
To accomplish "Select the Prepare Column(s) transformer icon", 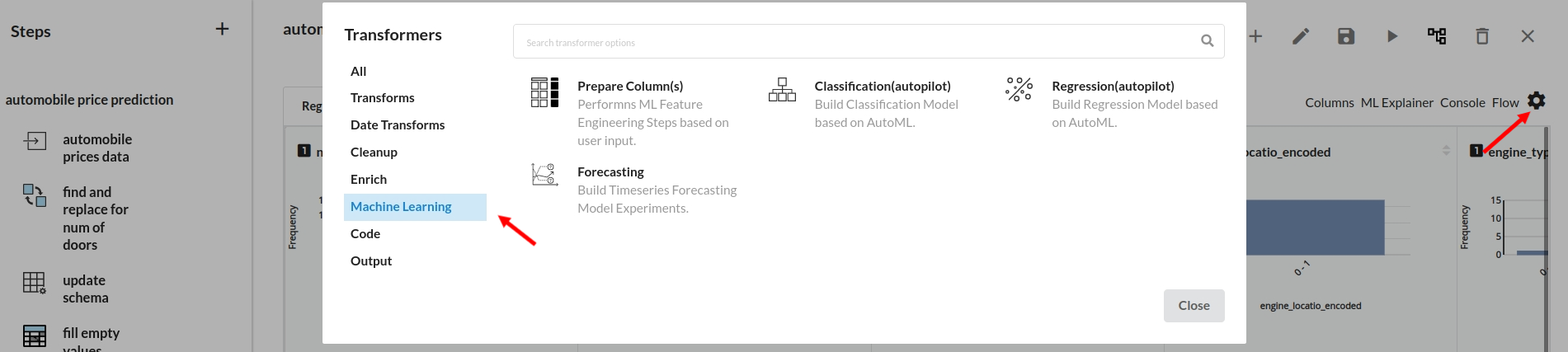I will (544, 92).
